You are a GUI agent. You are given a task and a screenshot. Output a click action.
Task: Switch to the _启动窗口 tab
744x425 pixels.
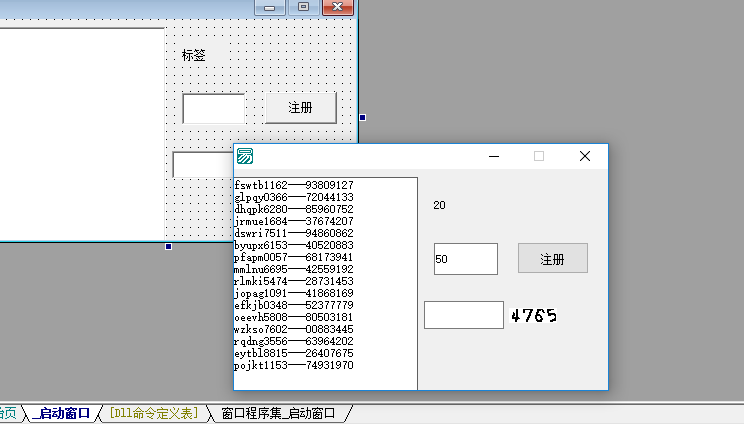pyautogui.click(x=60, y=413)
